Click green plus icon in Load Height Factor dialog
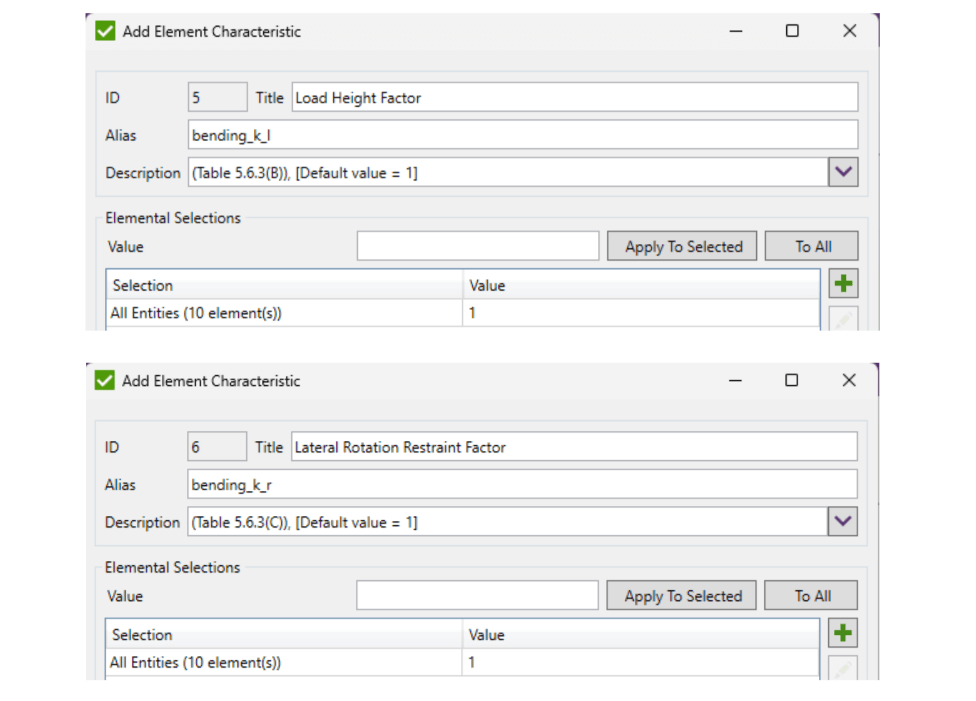976x701 pixels. (x=843, y=284)
